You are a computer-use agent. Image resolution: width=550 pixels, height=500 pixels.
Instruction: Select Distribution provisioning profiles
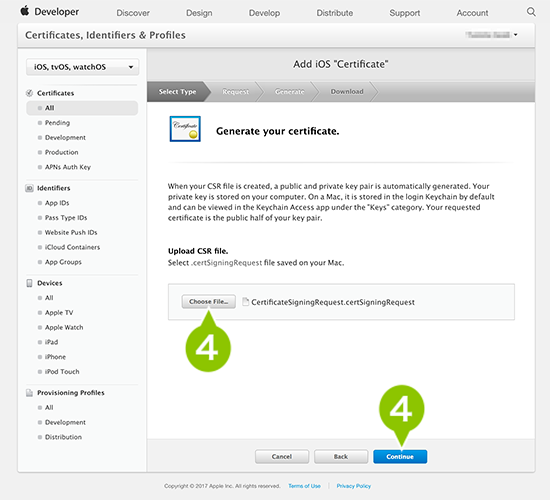tap(63, 437)
